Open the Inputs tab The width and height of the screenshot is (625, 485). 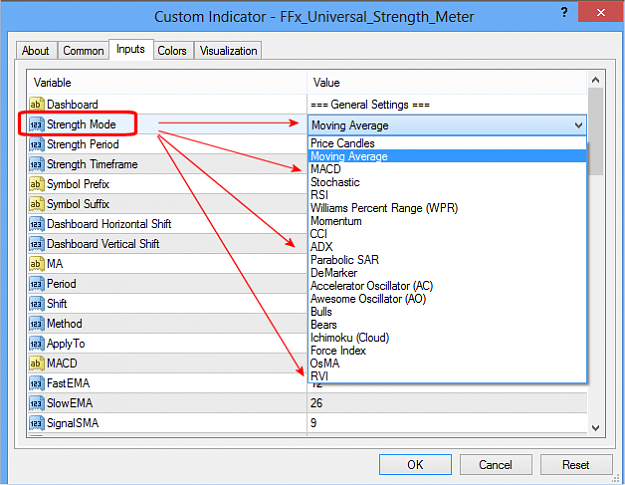tap(131, 49)
